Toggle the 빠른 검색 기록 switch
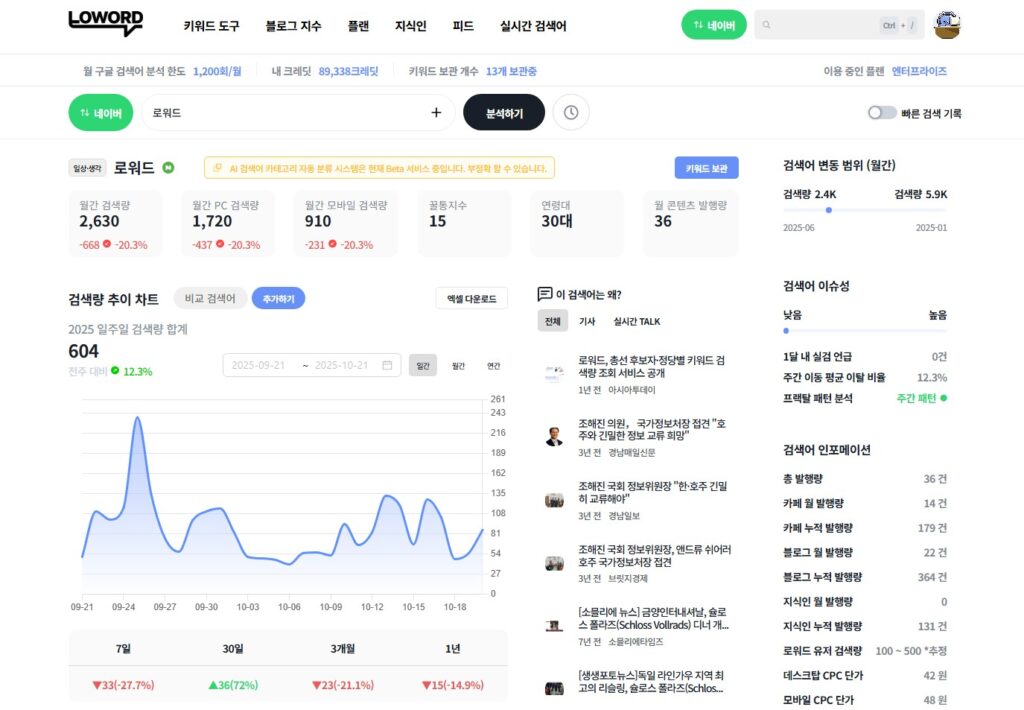The width and height of the screenshot is (1024, 710). click(x=881, y=113)
